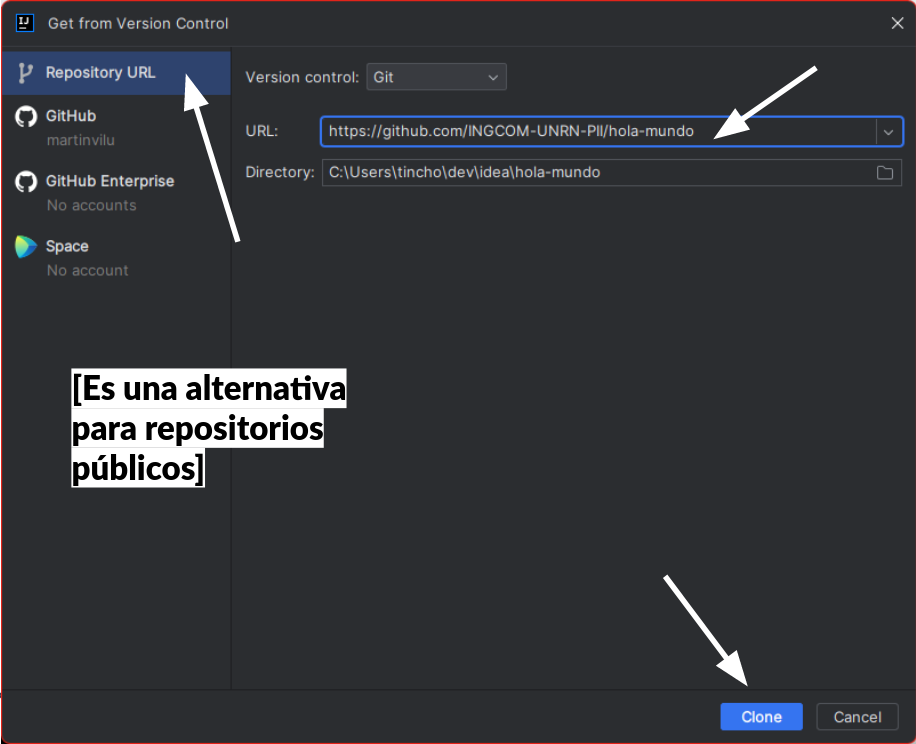Open the folder browser for Directory
The image size is (916, 744).
[x=885, y=173]
